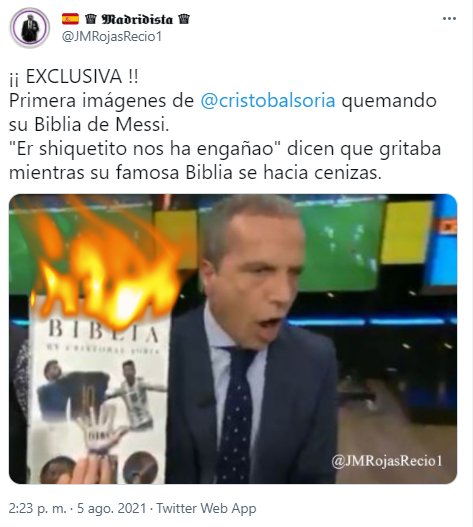Click the @JMRojasRecio1 watermark in video
The height and width of the screenshot is (527, 473).
pos(387,461)
